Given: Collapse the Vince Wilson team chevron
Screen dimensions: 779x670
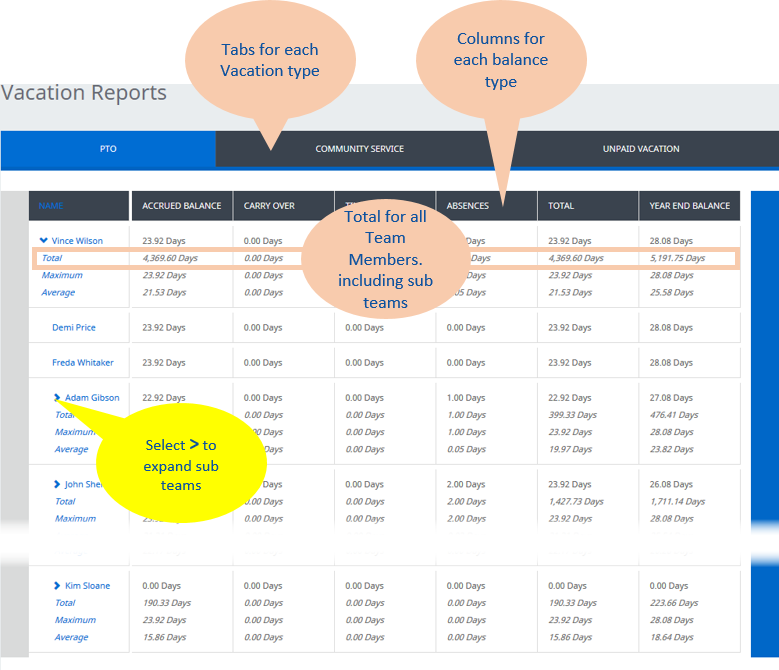Looking at the screenshot, I should click(44, 241).
